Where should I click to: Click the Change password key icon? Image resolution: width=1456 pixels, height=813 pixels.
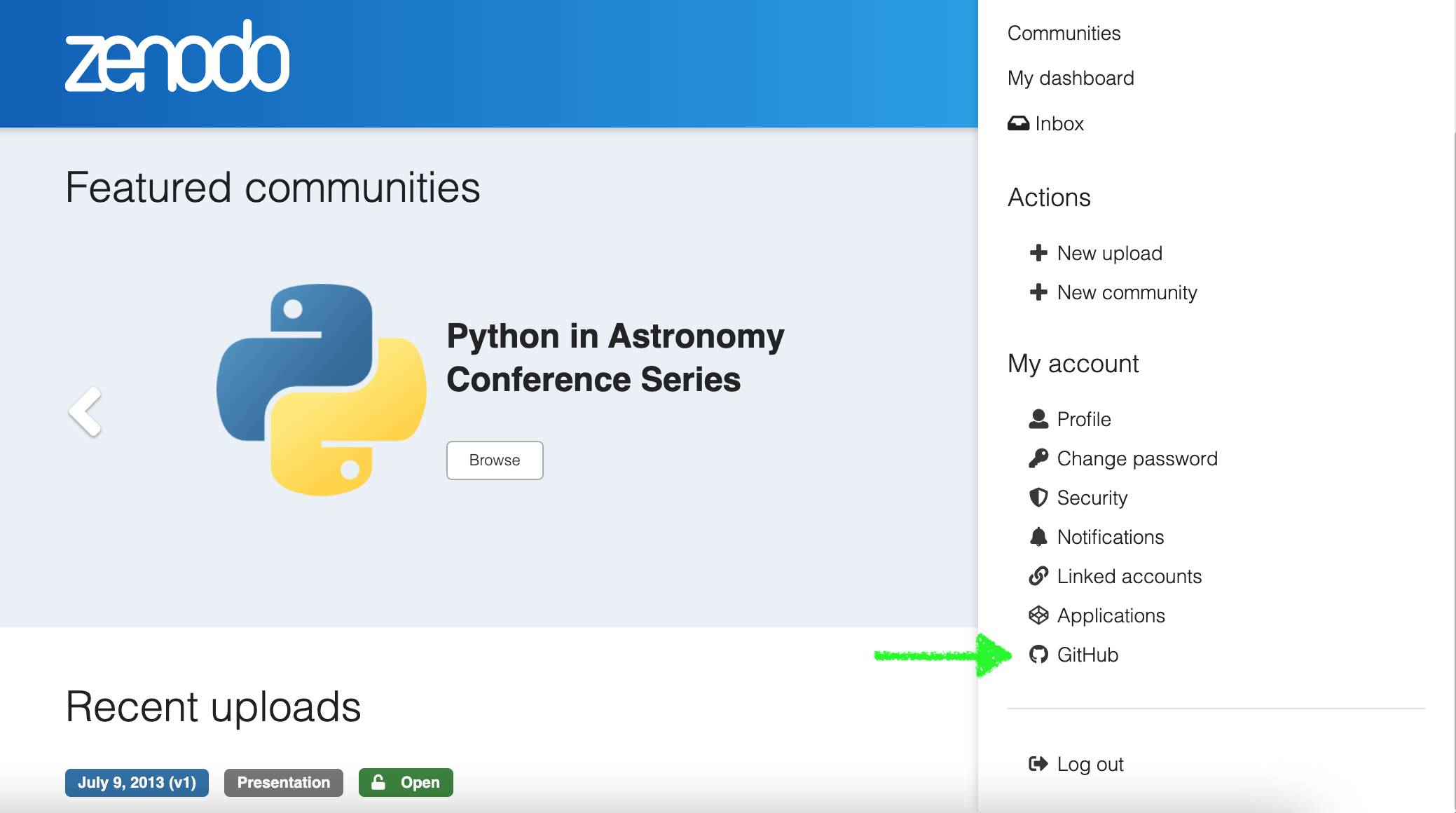[x=1036, y=458]
